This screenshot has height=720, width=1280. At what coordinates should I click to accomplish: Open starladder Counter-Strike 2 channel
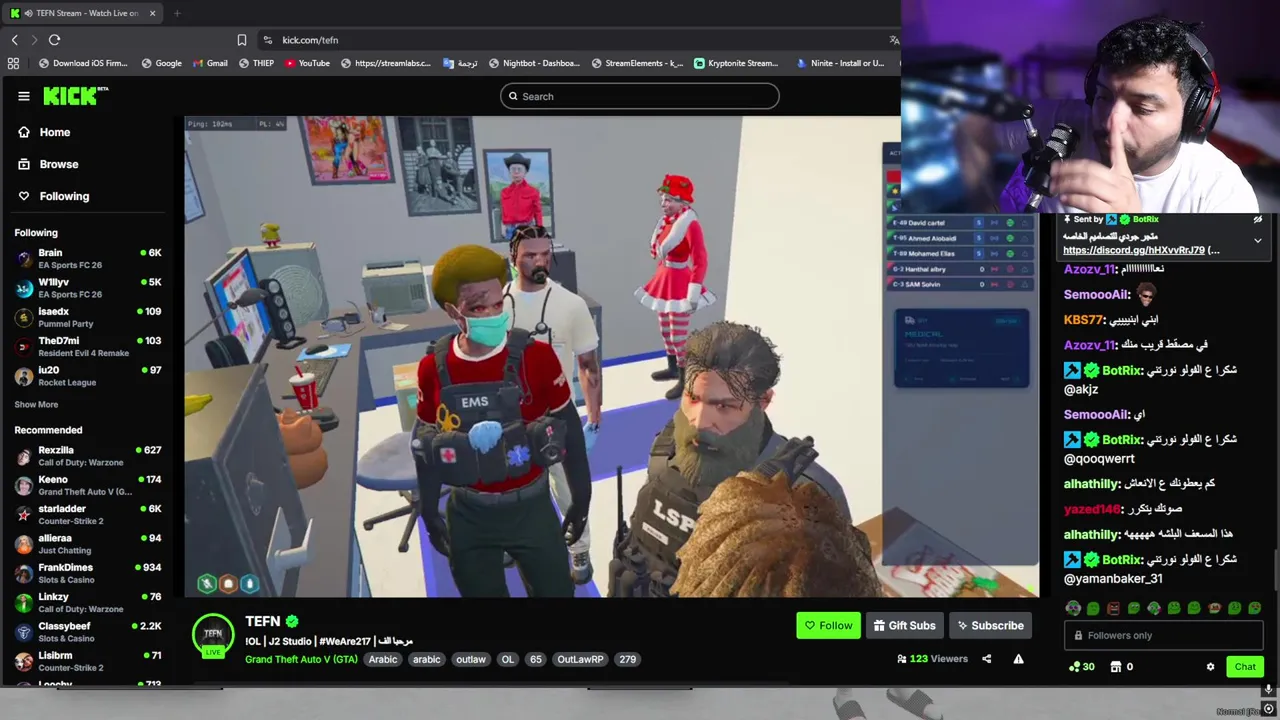click(x=87, y=514)
